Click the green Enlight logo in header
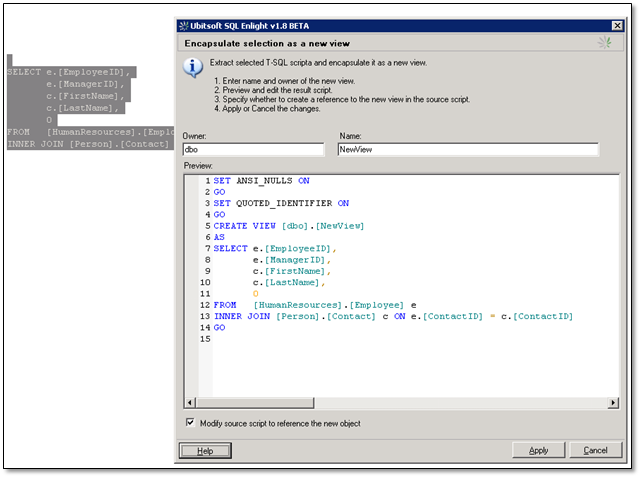Image resolution: width=641 pixels, height=478 pixels. [605, 42]
